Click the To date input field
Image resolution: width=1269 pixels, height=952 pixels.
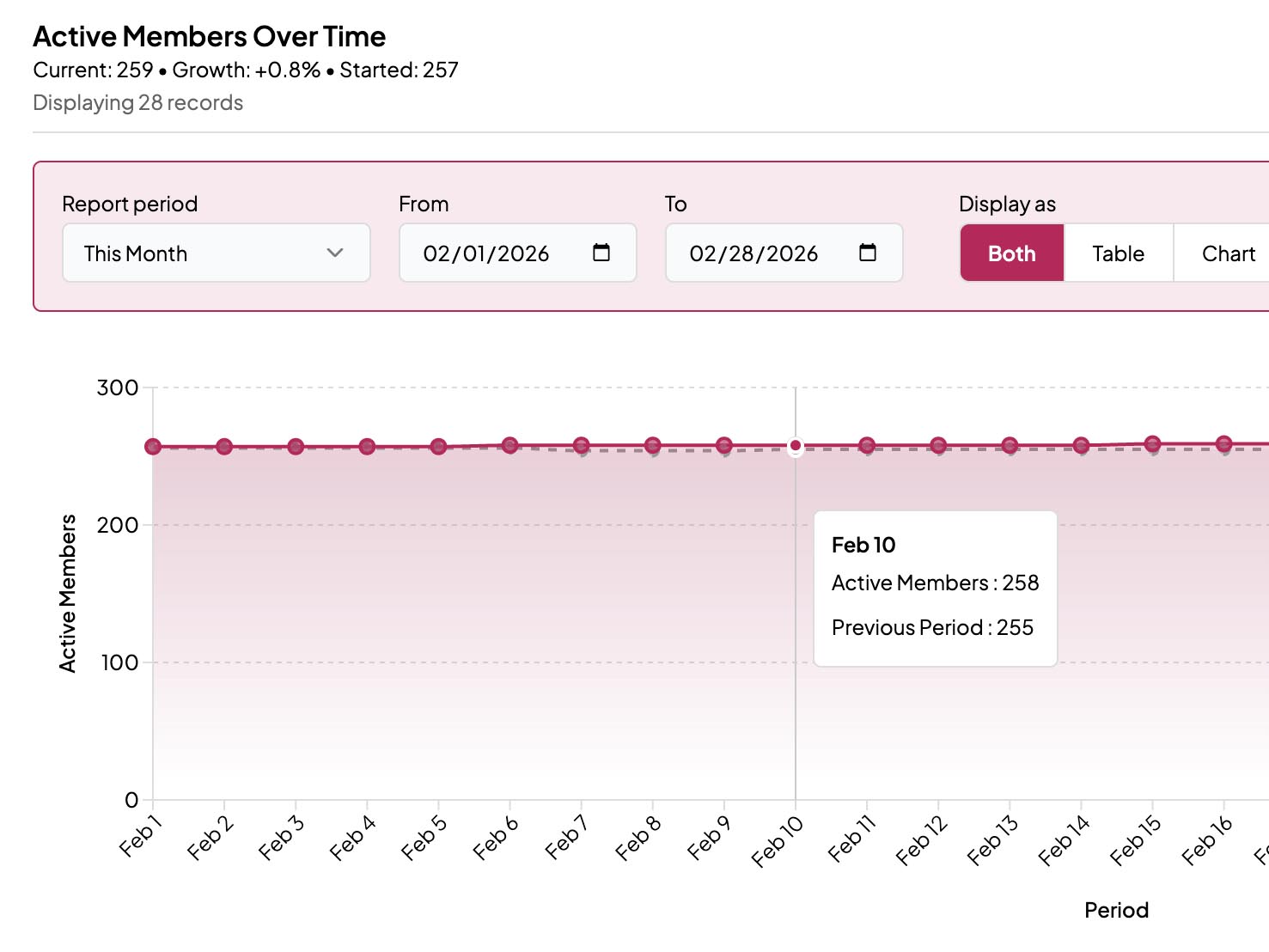click(x=756, y=253)
